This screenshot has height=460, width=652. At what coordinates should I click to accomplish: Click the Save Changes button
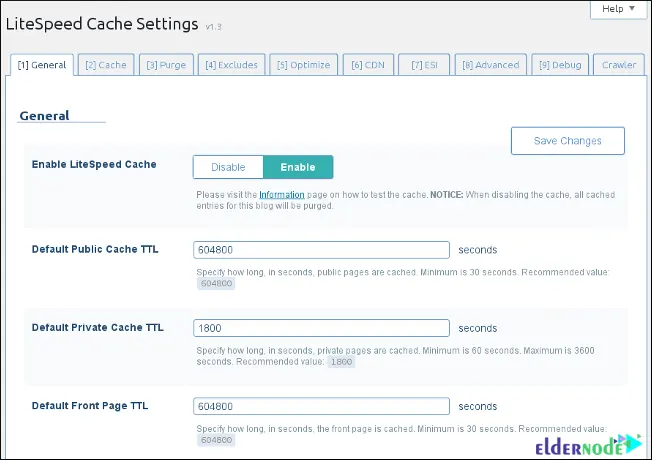click(x=568, y=141)
